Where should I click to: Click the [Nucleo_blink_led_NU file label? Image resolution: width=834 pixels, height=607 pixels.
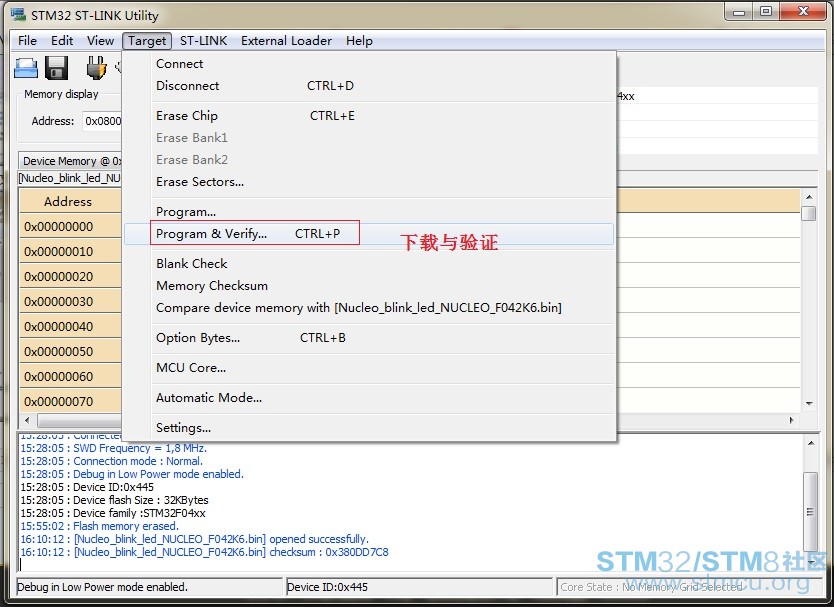(x=70, y=178)
